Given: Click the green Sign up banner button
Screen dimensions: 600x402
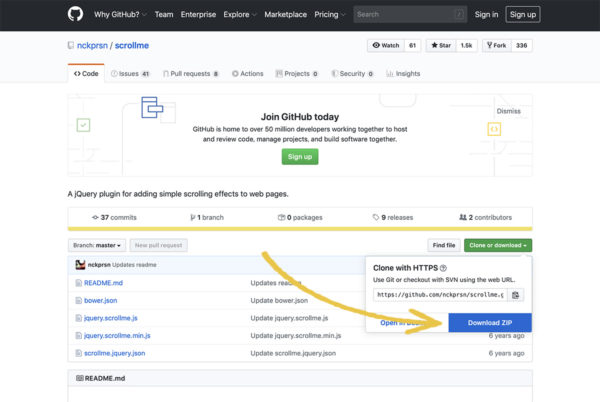Looking at the screenshot, I should click(x=300, y=157).
